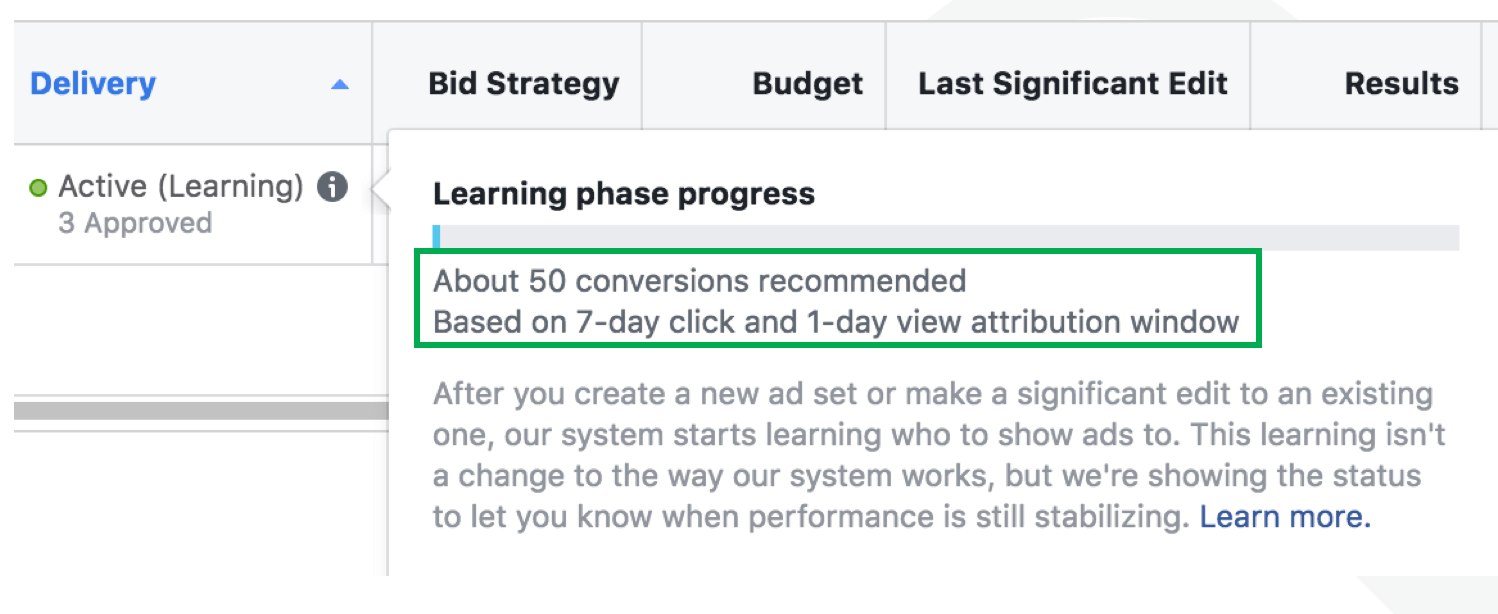
Task: Select the Budget column header
Action: [807, 84]
